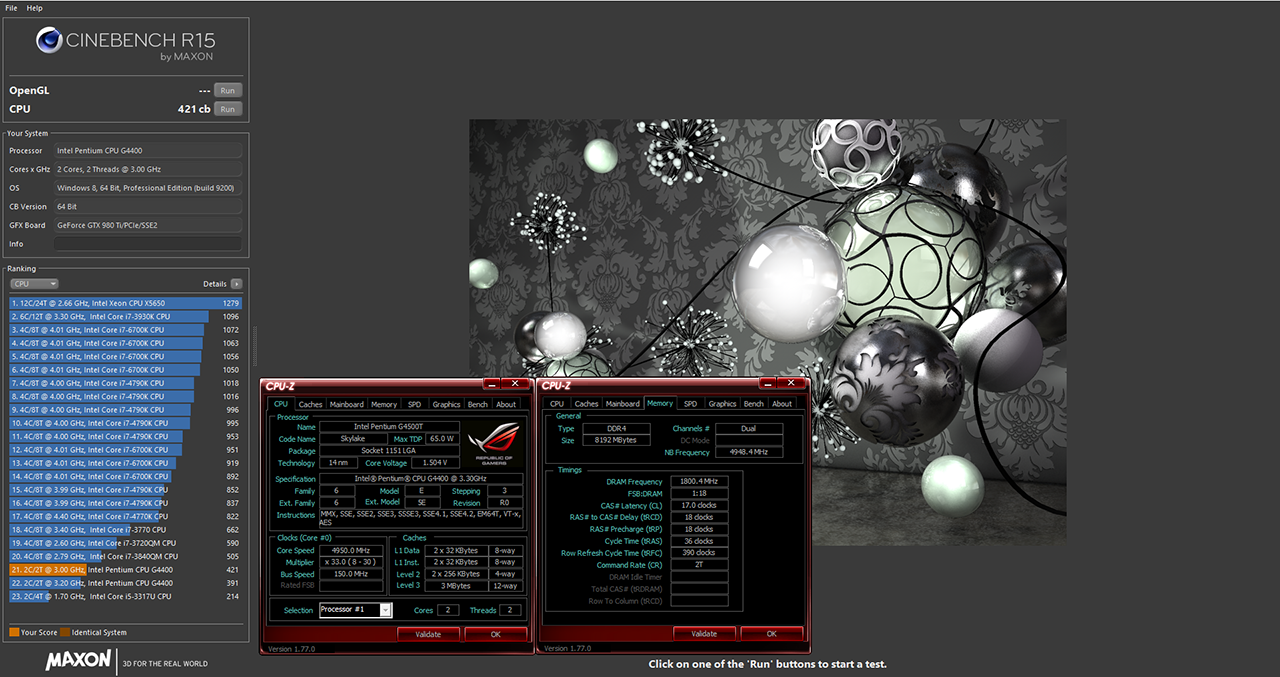This screenshot has width=1280, height=677.
Task: Switch to Caches tab in left CPU-Z window
Action: tap(311, 404)
